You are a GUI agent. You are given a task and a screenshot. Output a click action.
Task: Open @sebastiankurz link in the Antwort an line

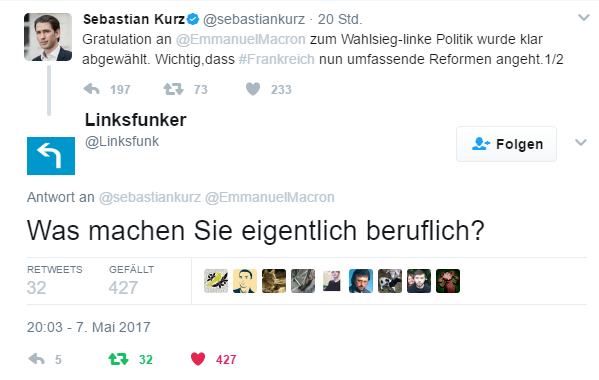(150, 197)
